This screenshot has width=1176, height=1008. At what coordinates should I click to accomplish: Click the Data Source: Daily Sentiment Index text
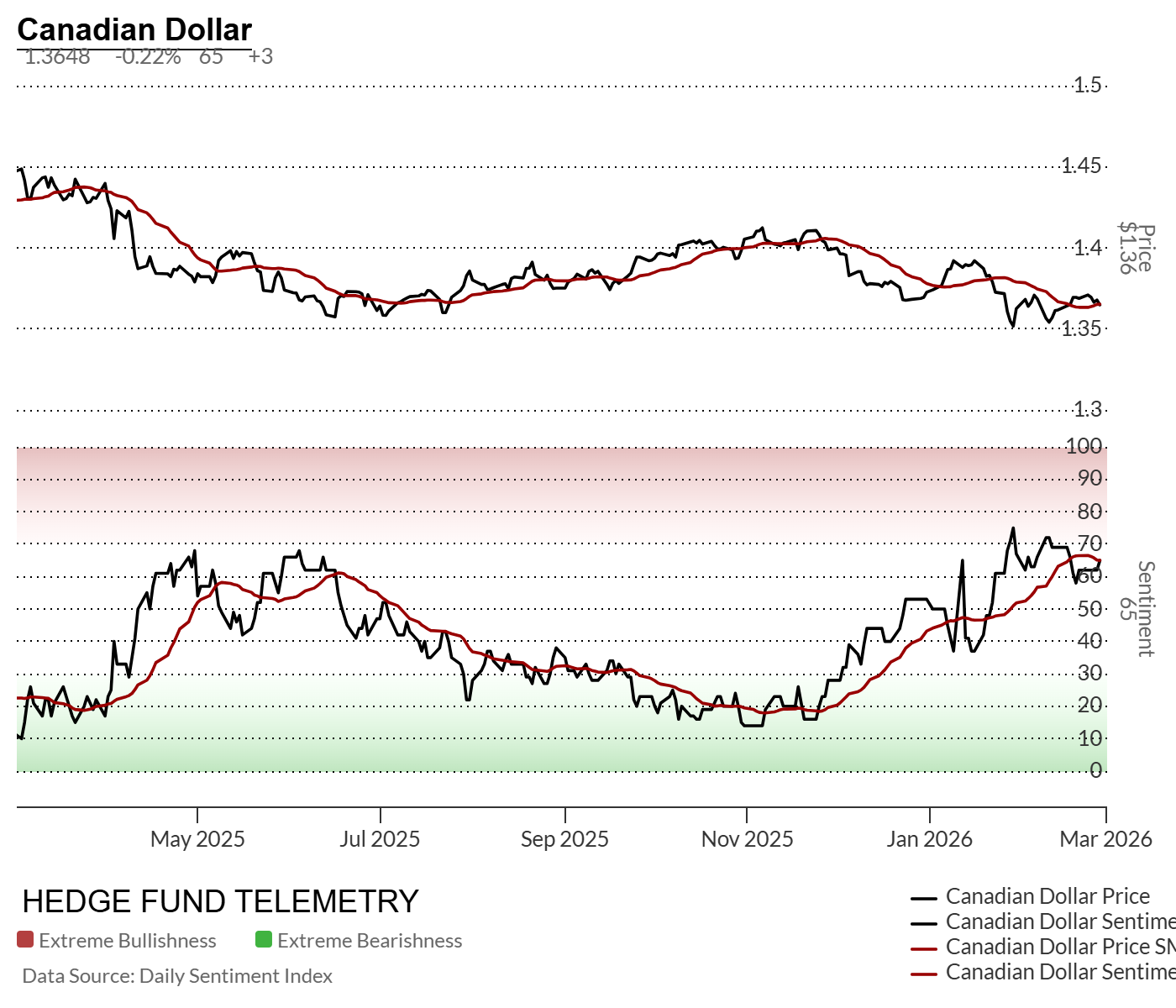coord(177,976)
